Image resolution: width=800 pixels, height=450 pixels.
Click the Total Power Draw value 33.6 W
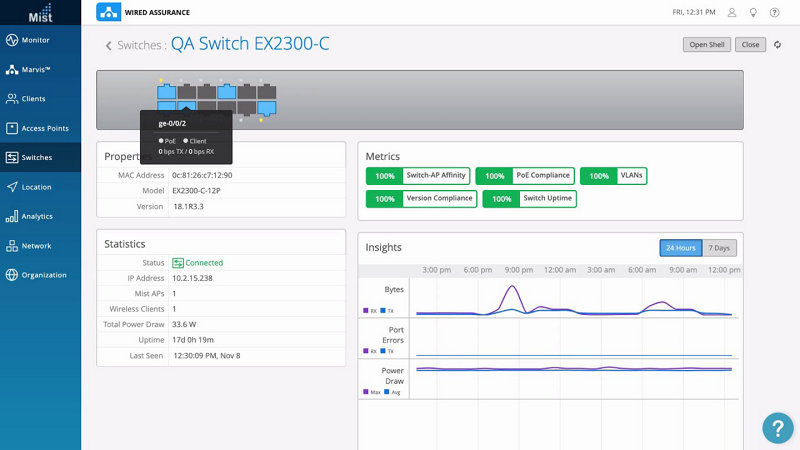(184, 324)
